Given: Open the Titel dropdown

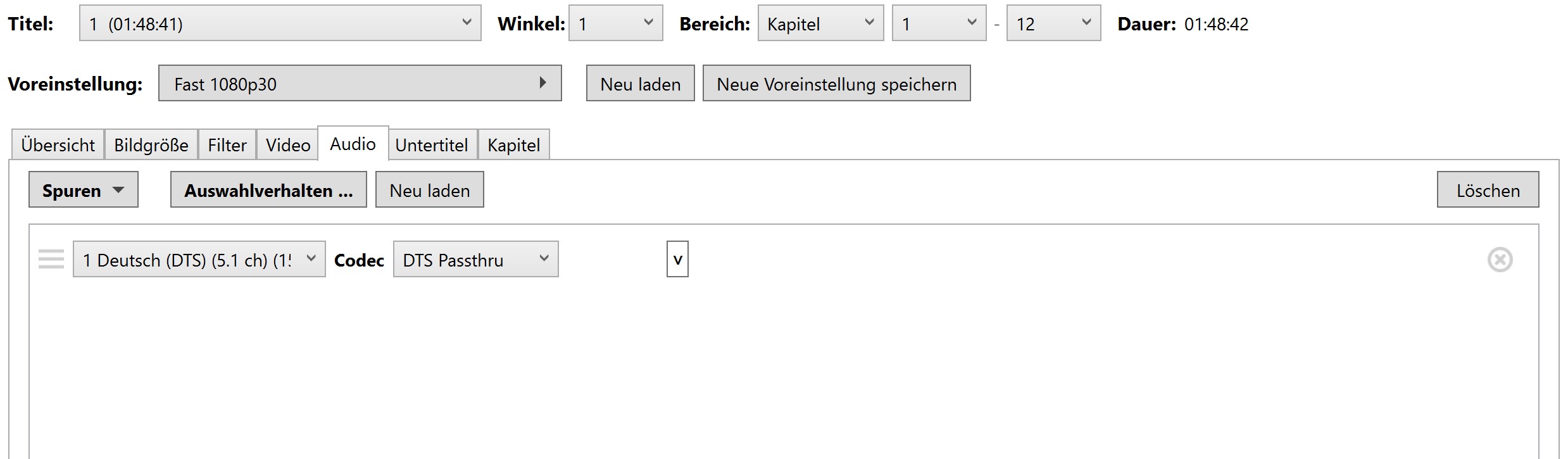Looking at the screenshot, I should pyautogui.click(x=280, y=23).
